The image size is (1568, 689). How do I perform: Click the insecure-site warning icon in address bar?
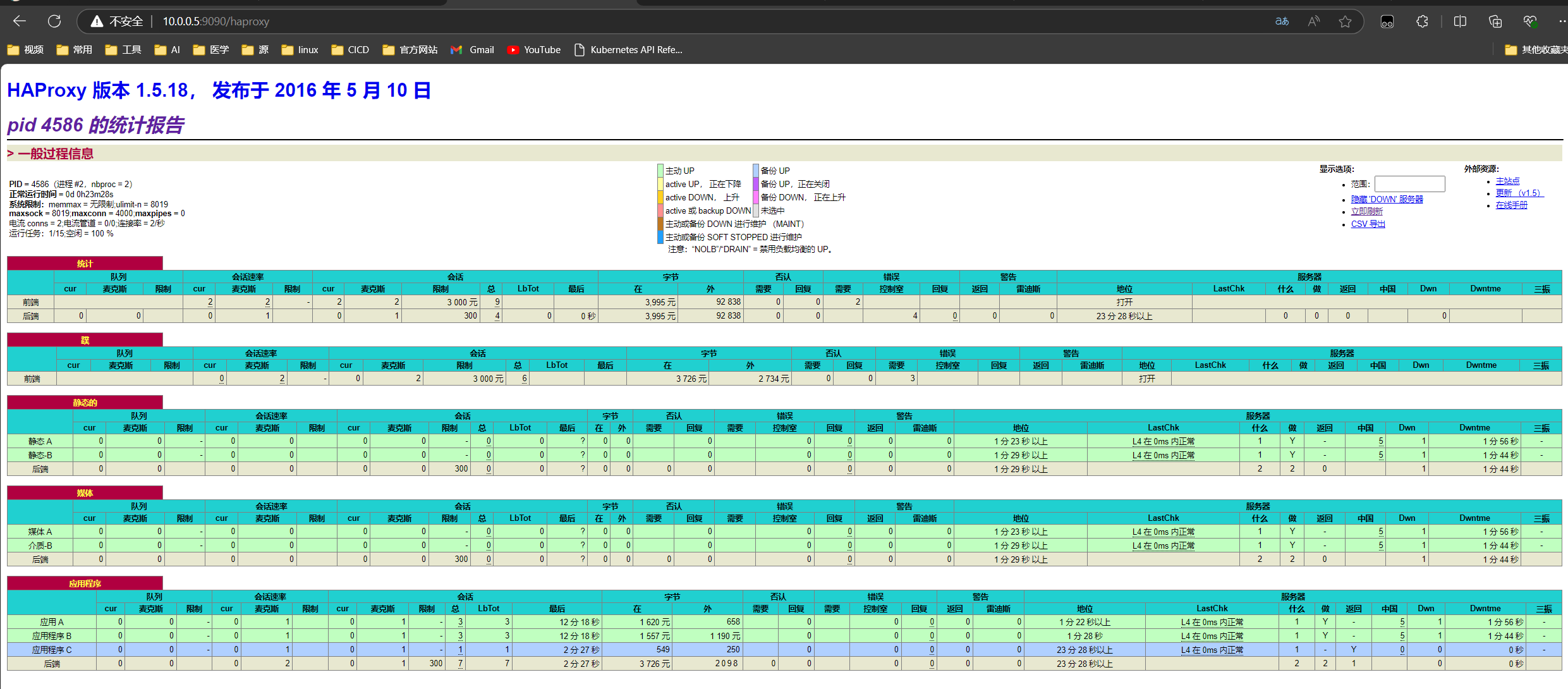pyautogui.click(x=97, y=21)
